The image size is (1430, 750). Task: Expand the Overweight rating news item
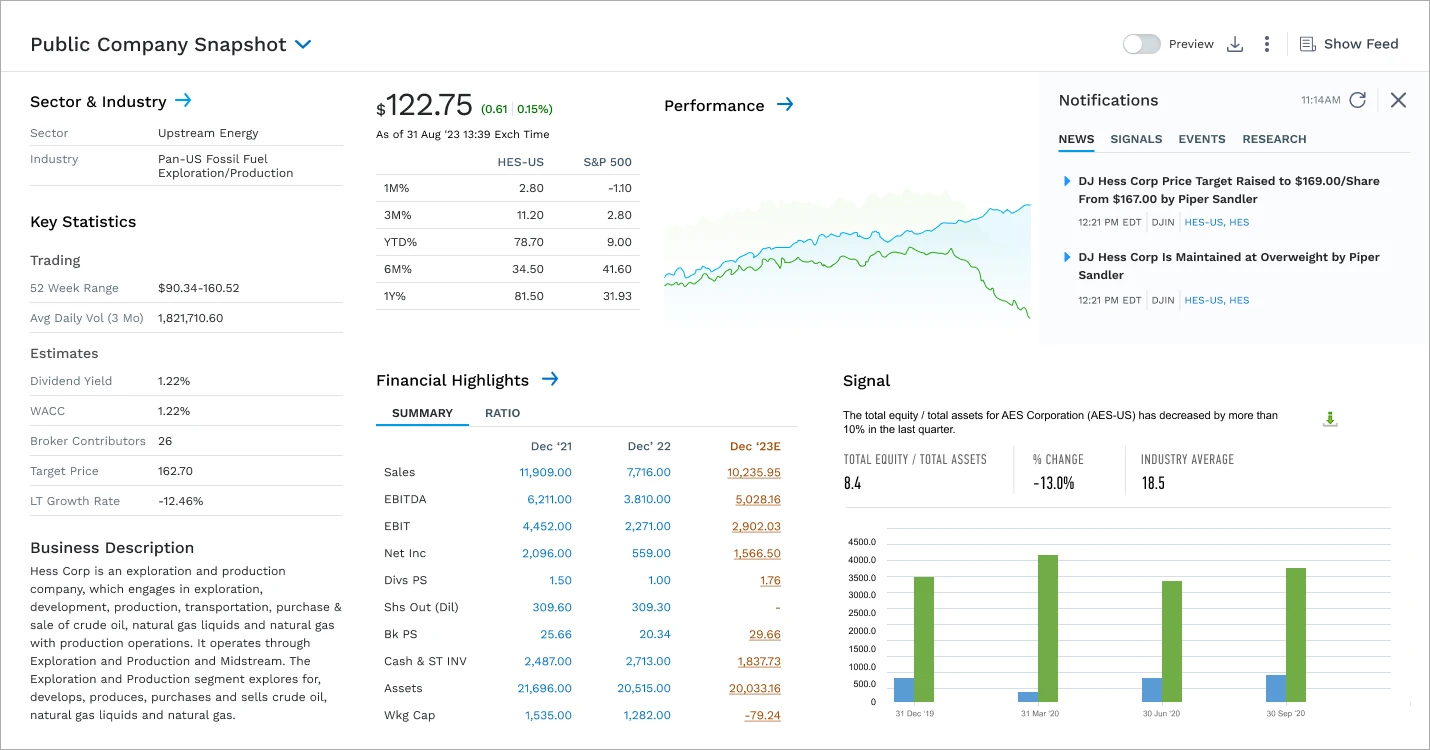(x=1066, y=257)
